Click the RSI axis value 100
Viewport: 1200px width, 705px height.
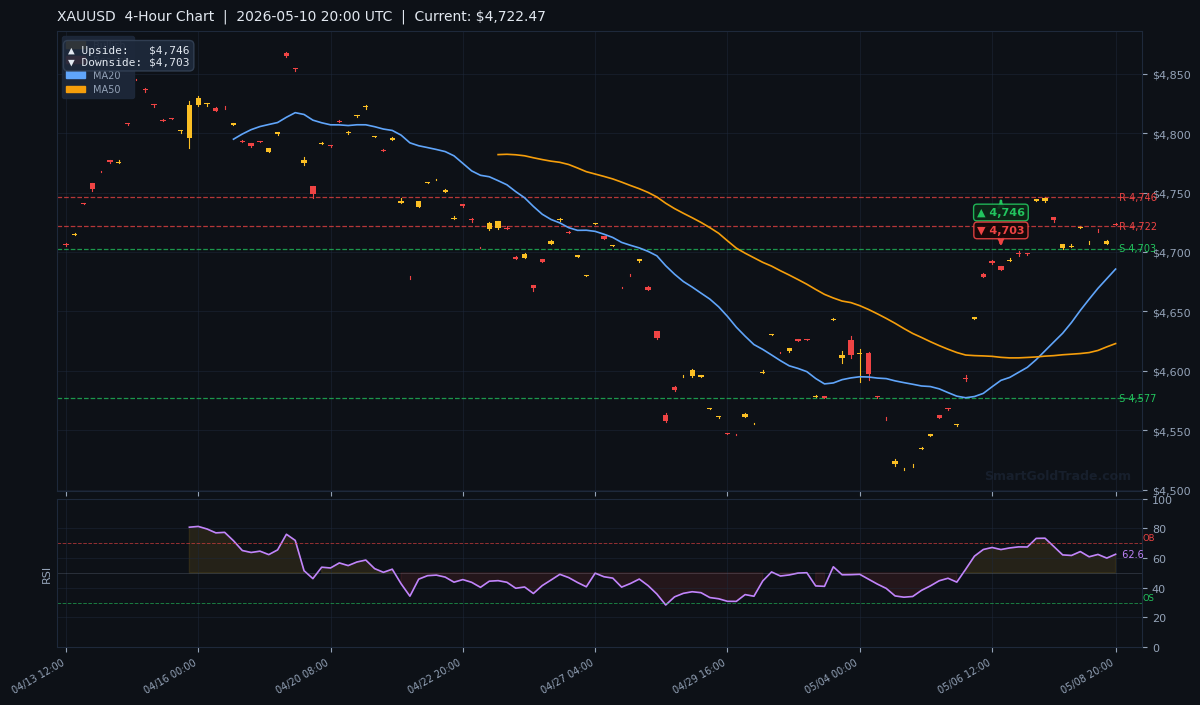pyautogui.click(x=1162, y=500)
